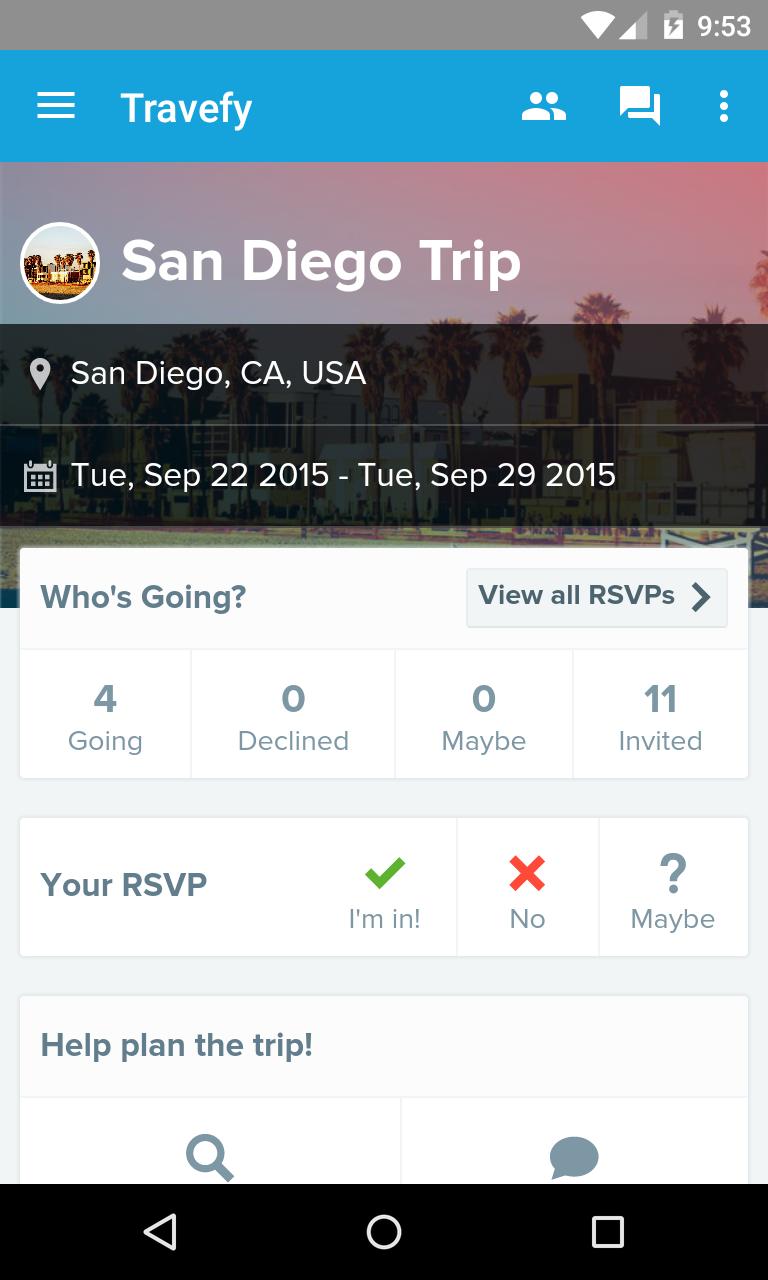Image resolution: width=768 pixels, height=1280 pixels.
Task: Tap the speech bubble comment icon
Action: [574, 1158]
